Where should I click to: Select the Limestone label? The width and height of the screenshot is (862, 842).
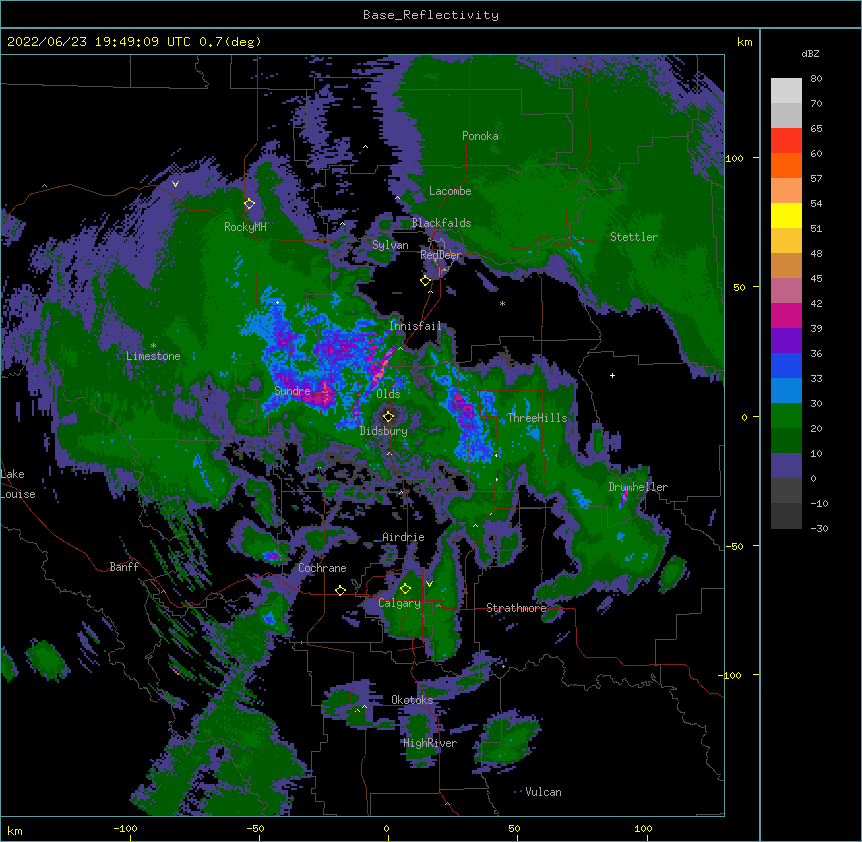point(153,356)
